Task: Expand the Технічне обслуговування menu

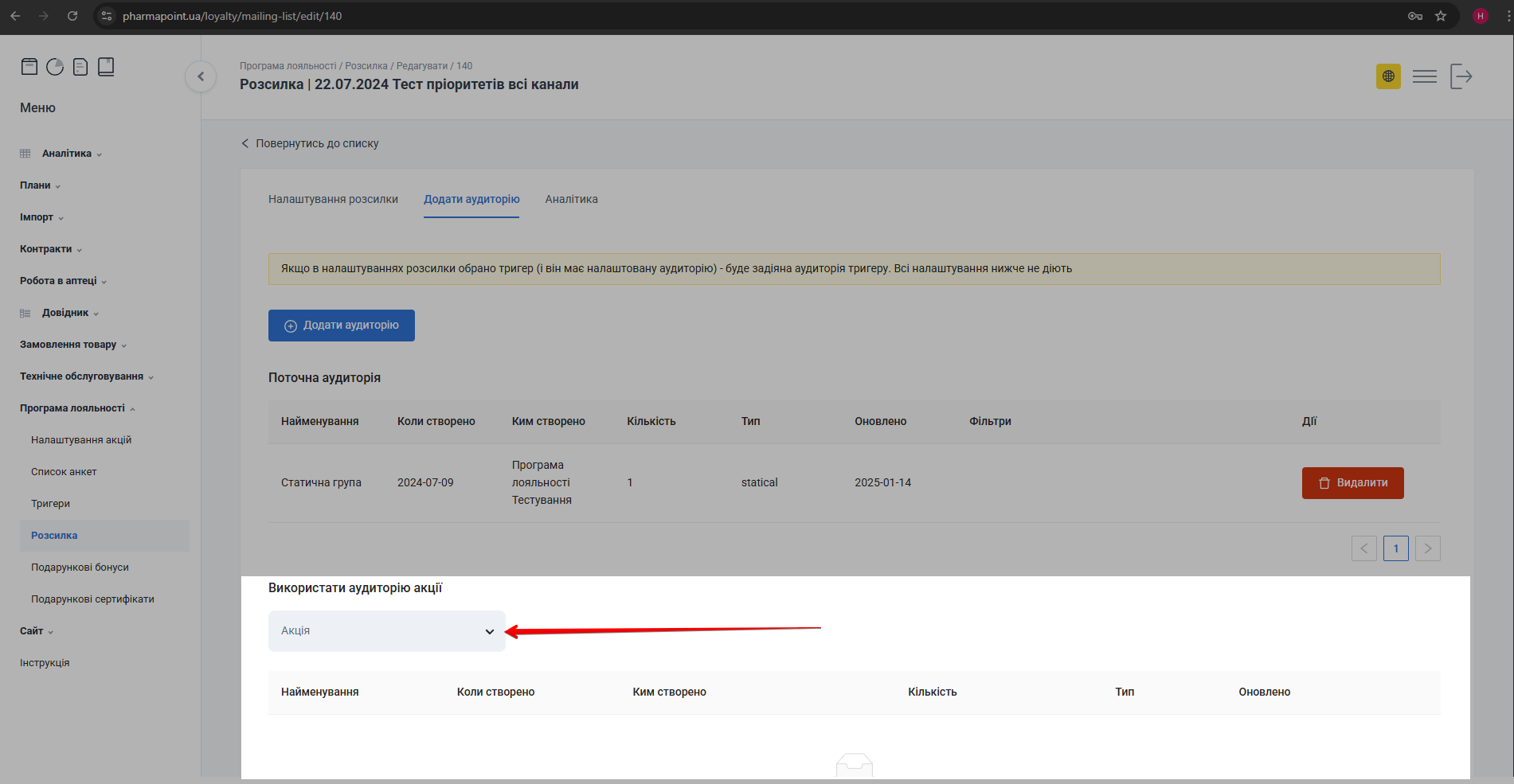Action: pos(87,376)
